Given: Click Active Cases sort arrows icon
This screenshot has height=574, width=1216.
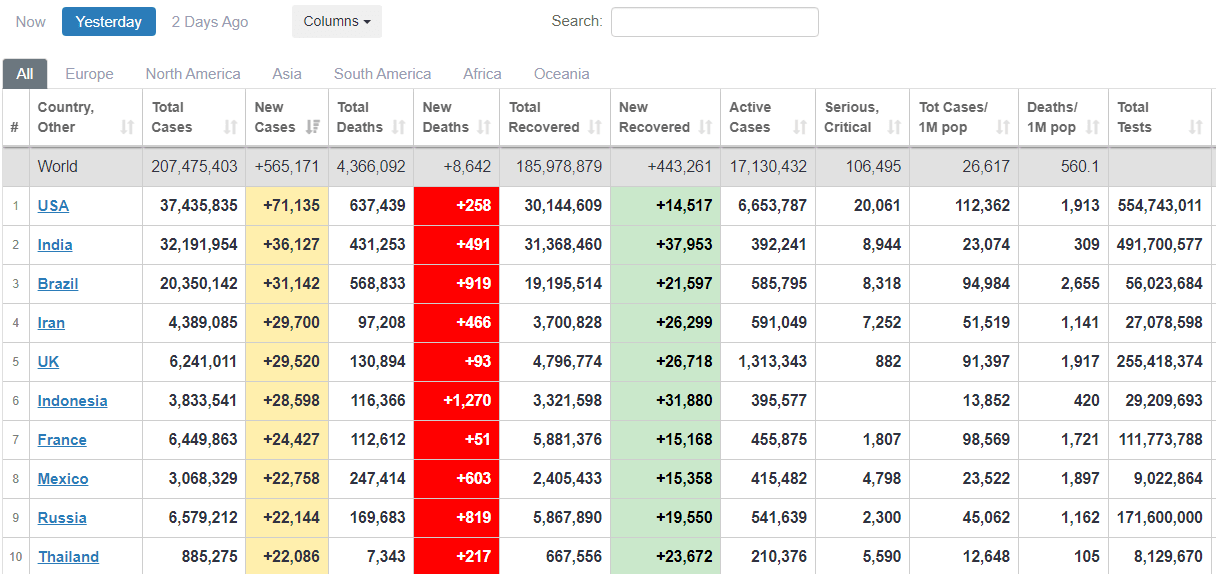Looking at the screenshot, I should click(800, 127).
